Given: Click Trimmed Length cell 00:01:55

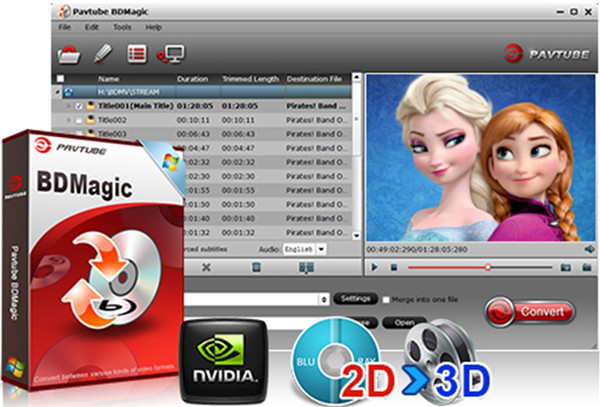Looking at the screenshot, I should point(238,190).
